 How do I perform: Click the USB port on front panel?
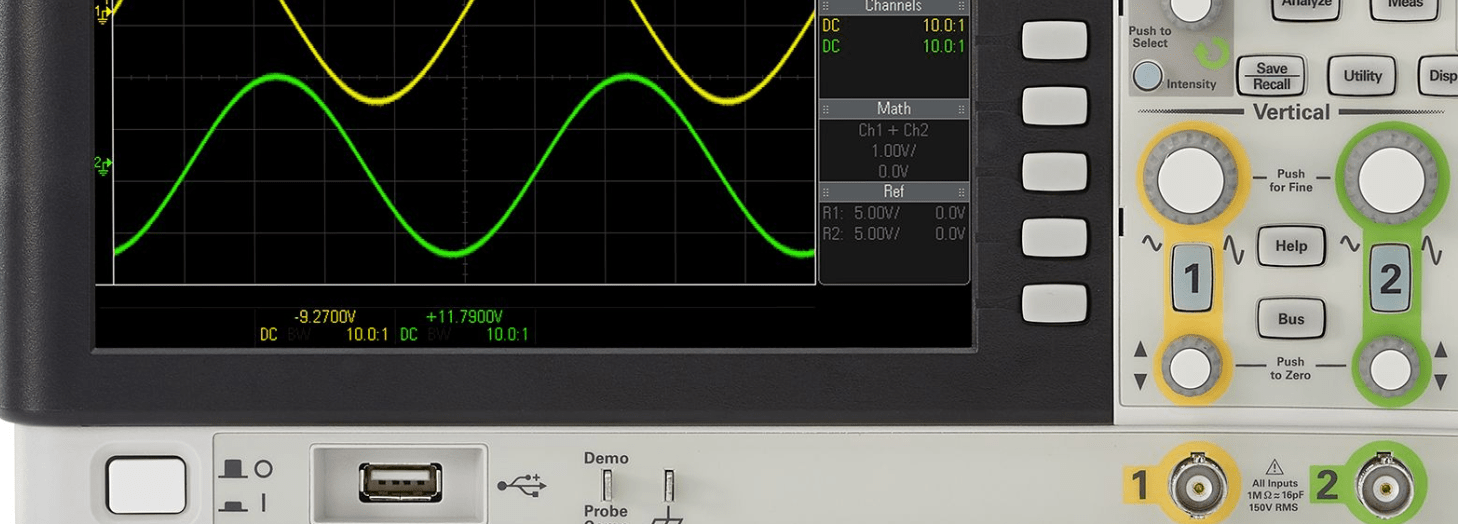pos(399,483)
